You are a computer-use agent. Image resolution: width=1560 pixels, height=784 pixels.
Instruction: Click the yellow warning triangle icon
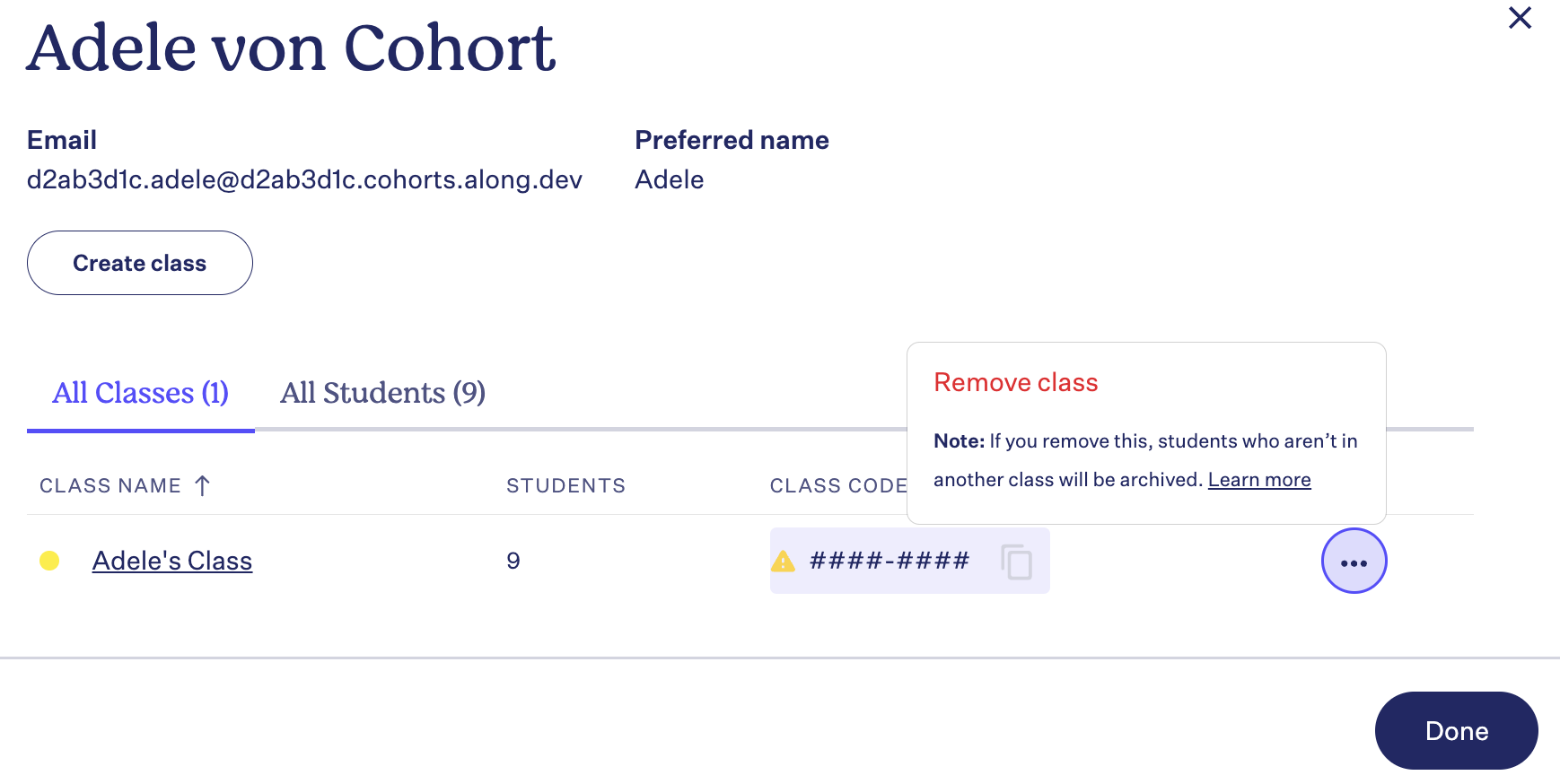784,562
